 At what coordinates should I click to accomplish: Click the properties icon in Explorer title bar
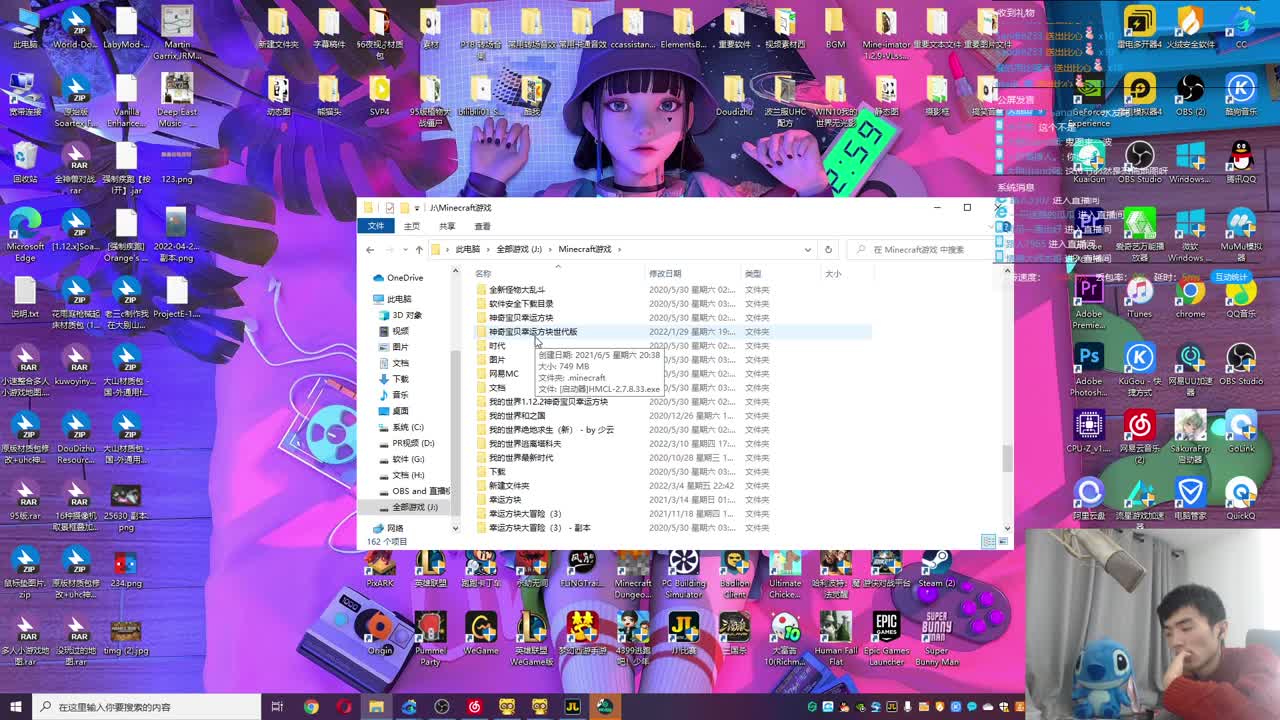click(388, 208)
